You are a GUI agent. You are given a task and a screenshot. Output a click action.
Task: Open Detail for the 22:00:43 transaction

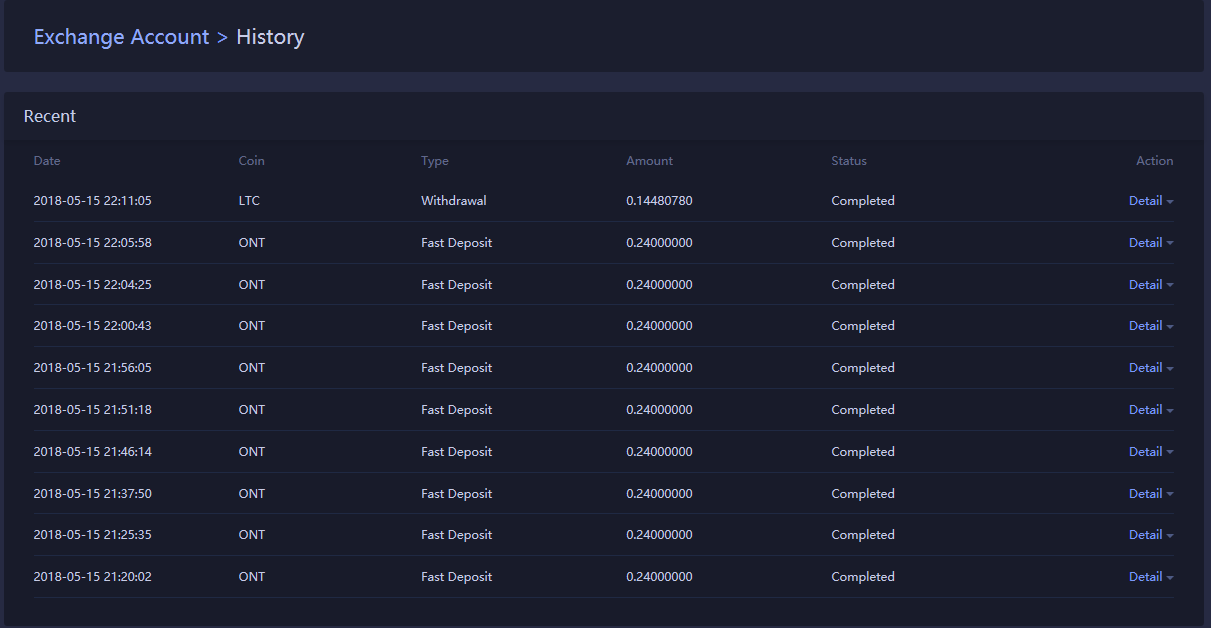click(x=1149, y=326)
